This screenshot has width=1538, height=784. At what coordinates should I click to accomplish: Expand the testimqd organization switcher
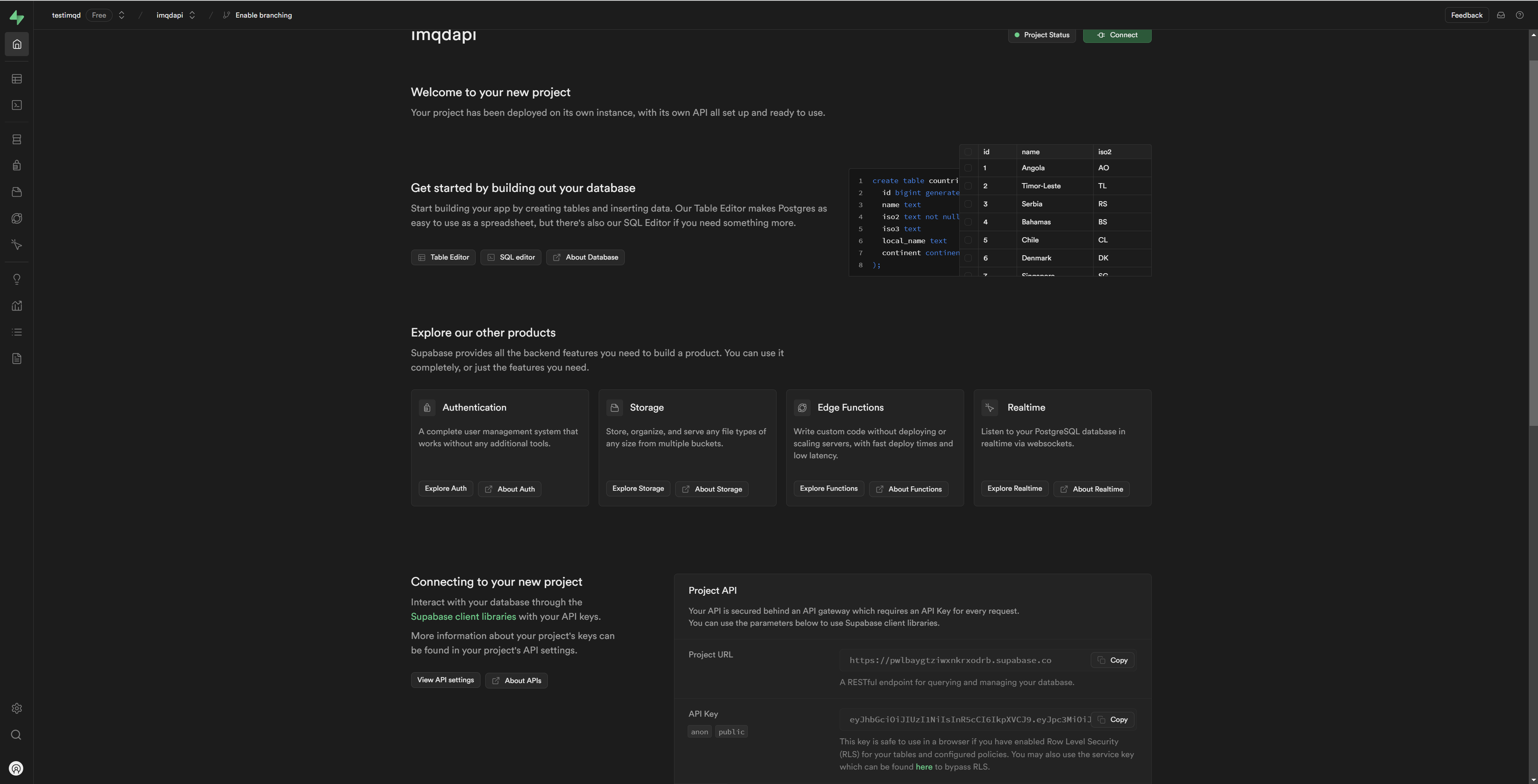(x=121, y=16)
